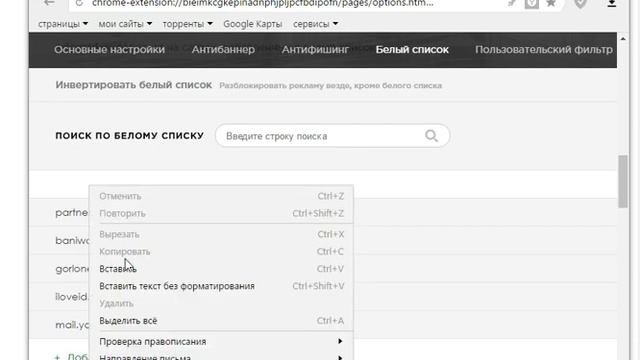640x360 pixels.
Task: Open the Антифишинг tab
Action: pos(315,50)
